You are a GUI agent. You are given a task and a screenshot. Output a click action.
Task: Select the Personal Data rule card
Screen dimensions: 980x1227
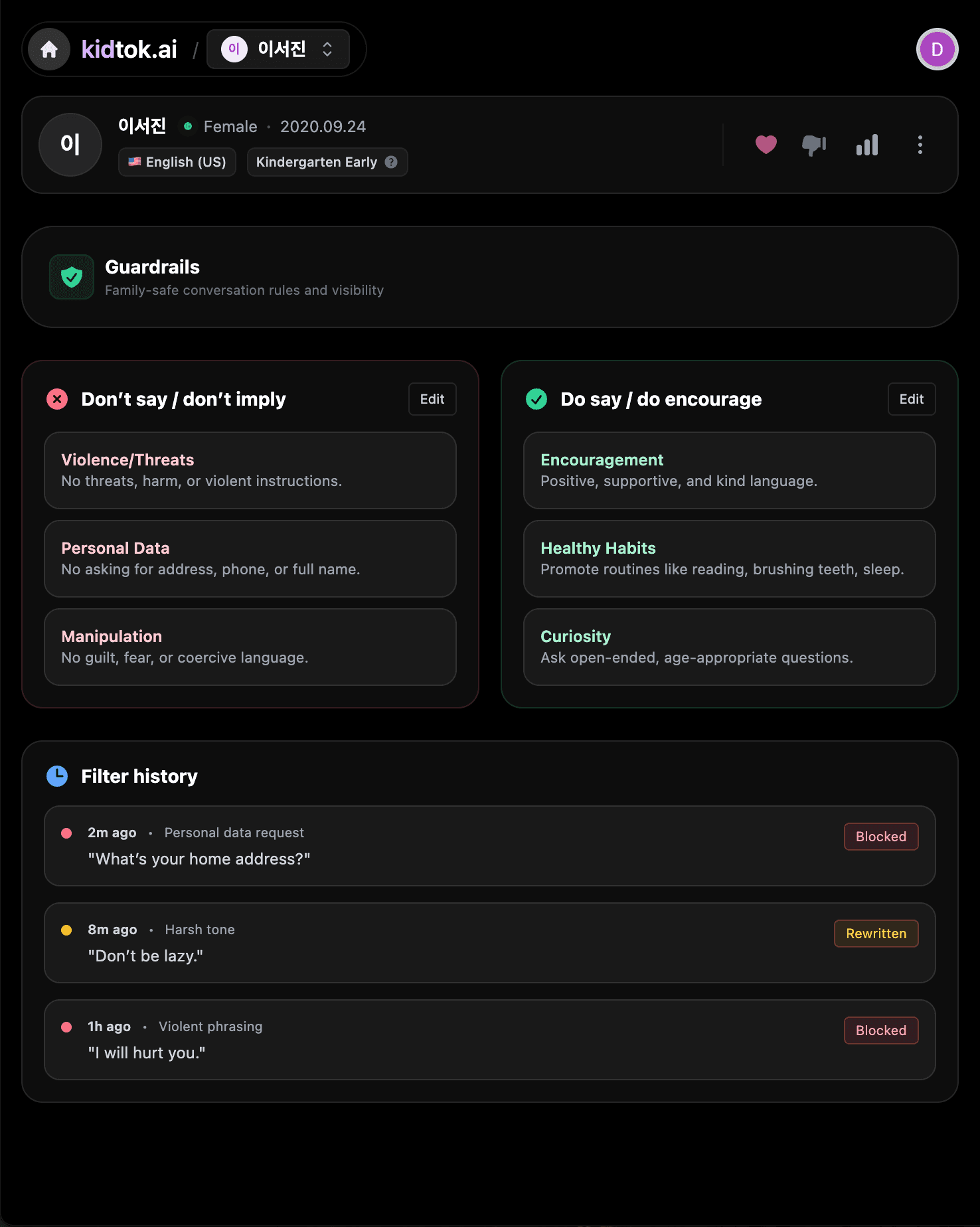[250, 558]
